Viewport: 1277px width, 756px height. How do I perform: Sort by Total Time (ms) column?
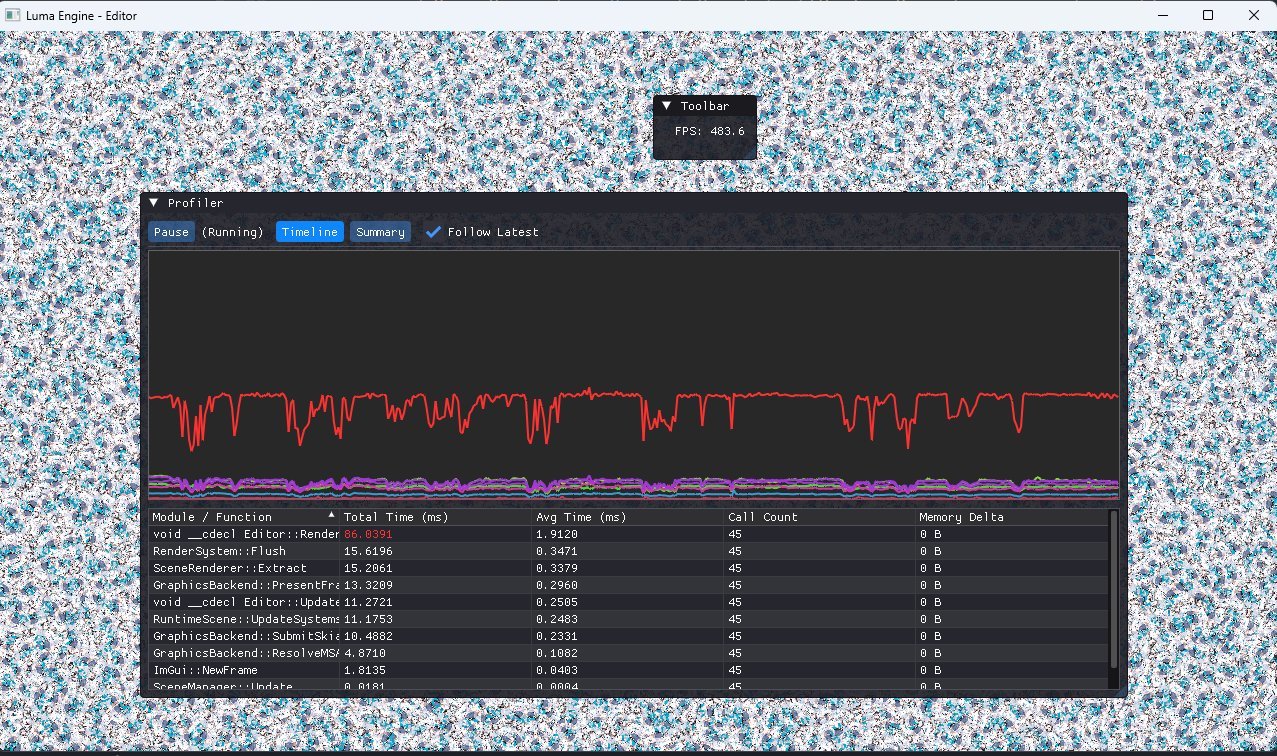coord(396,517)
